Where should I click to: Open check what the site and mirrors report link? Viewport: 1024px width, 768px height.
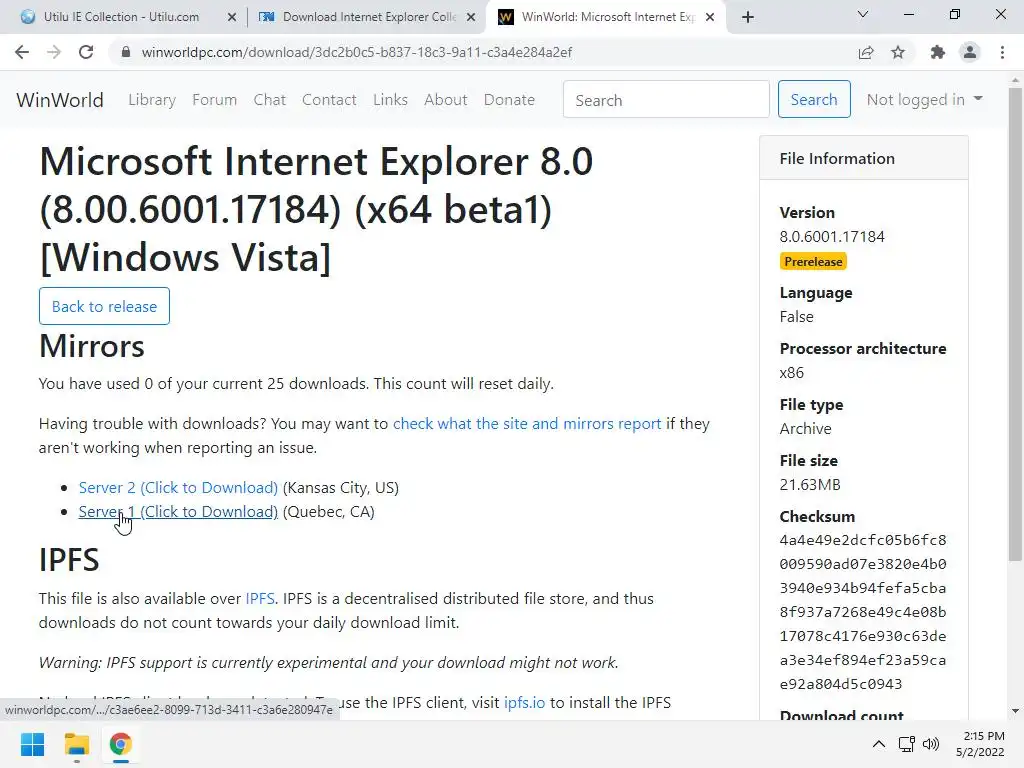coord(527,424)
